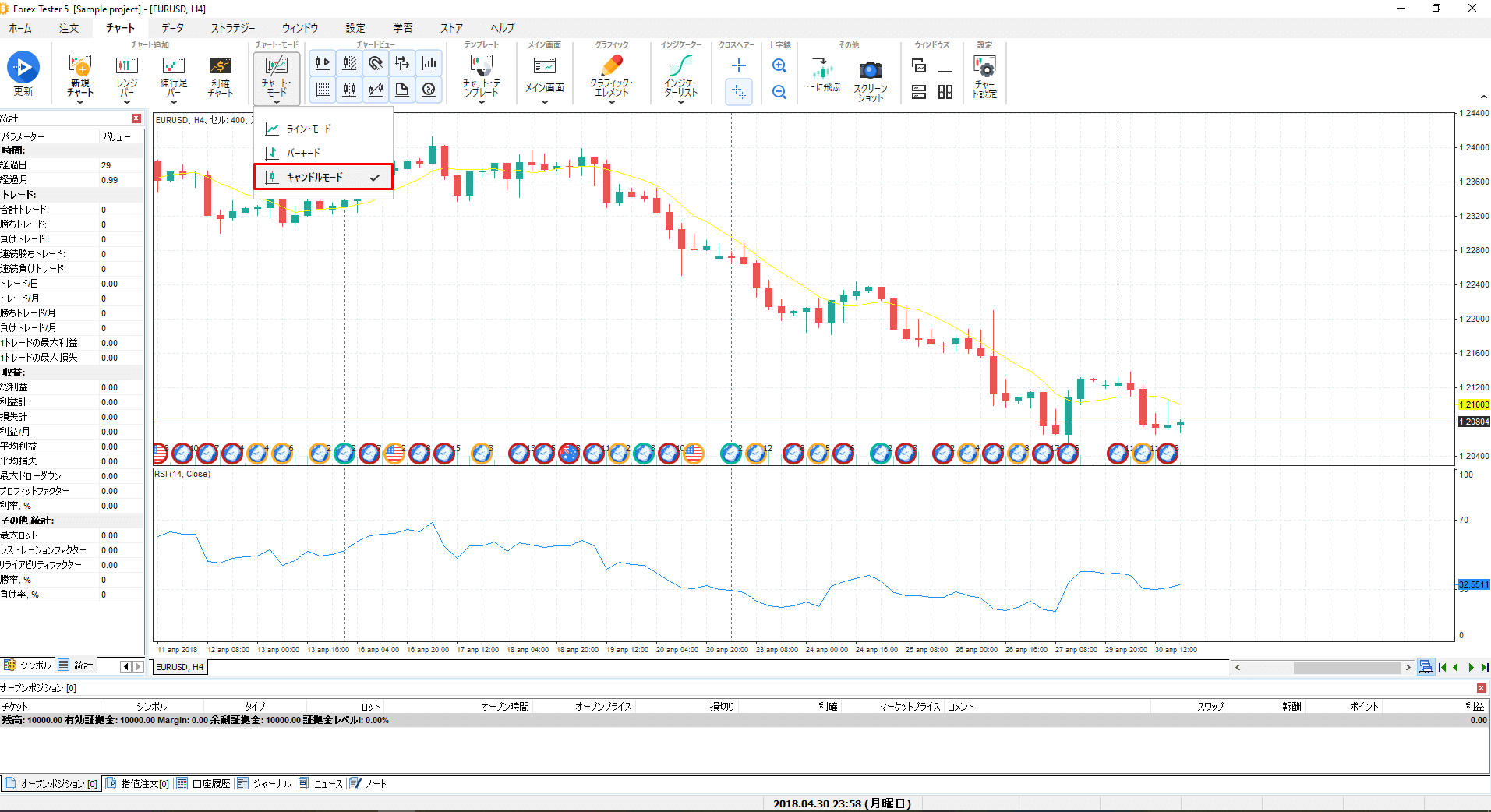Switch to the 口座履歴 bottom tab
The height and width of the screenshot is (812, 1491).
[204, 783]
